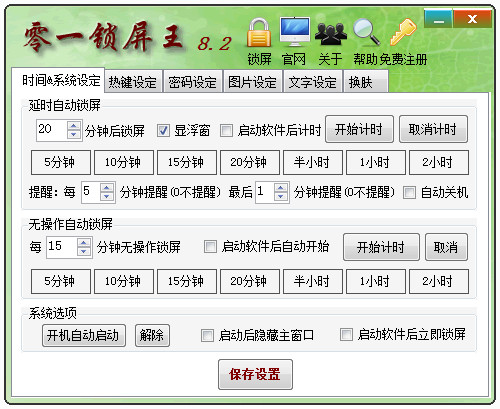Click the 取消计时 button

pyautogui.click(x=433, y=129)
